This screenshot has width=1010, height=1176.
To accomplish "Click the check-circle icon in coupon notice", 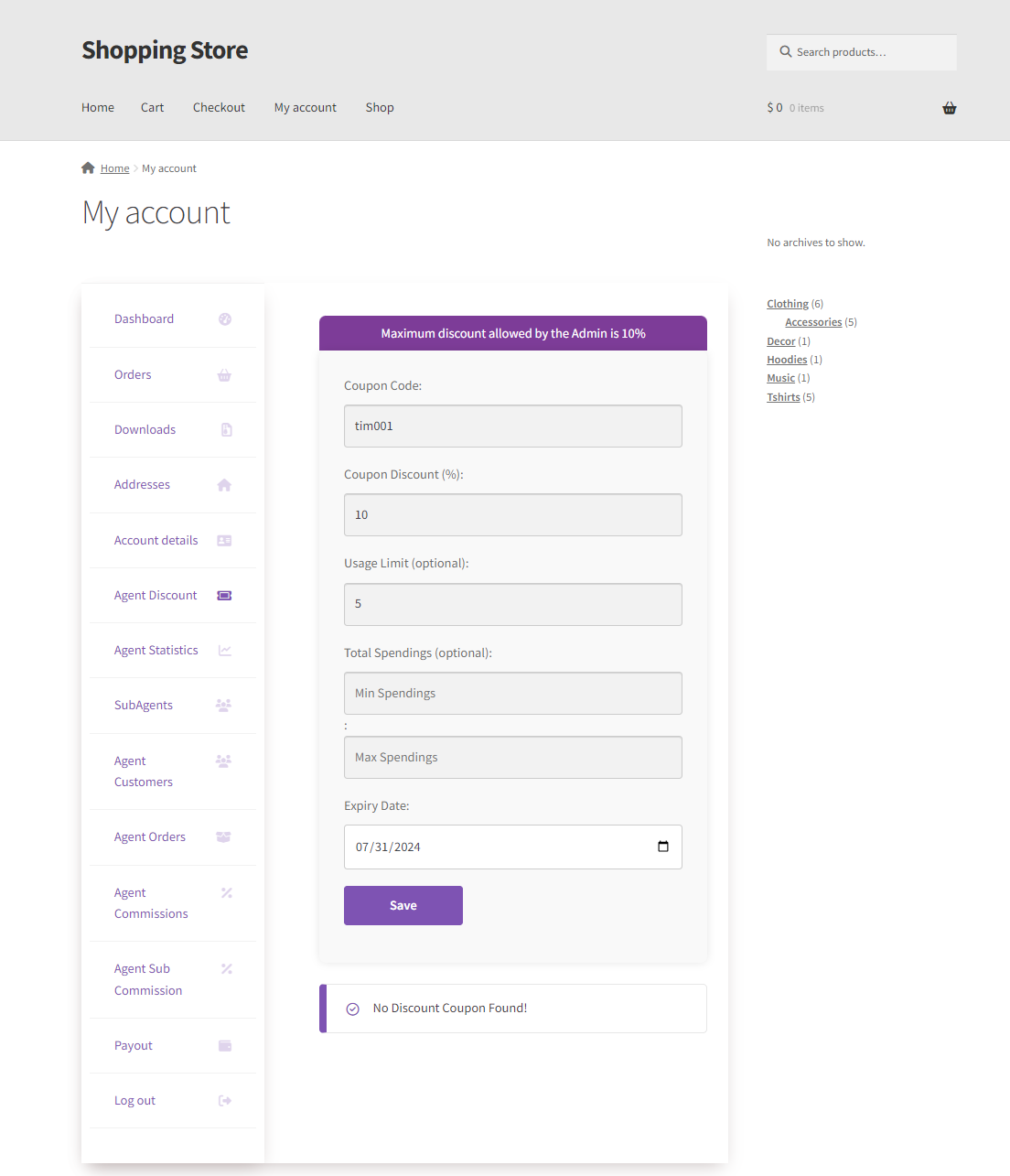I will tap(353, 1009).
